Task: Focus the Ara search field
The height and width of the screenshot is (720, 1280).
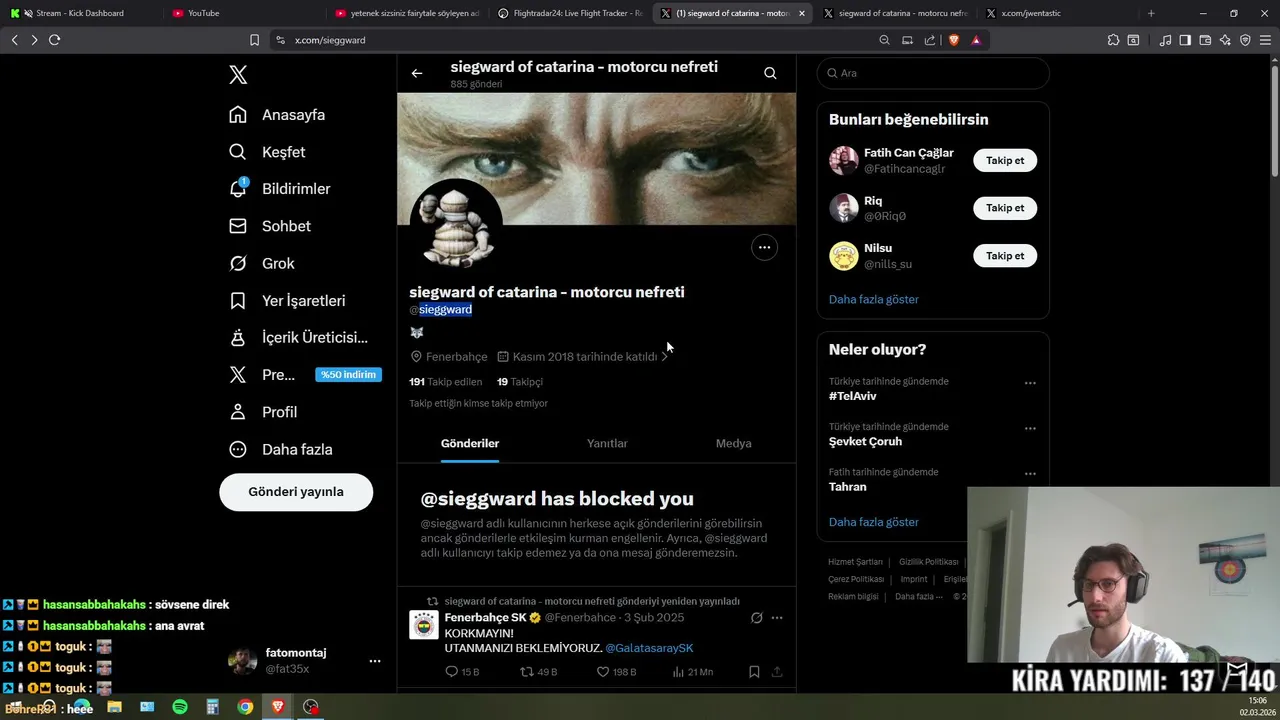Action: pyautogui.click(x=933, y=73)
